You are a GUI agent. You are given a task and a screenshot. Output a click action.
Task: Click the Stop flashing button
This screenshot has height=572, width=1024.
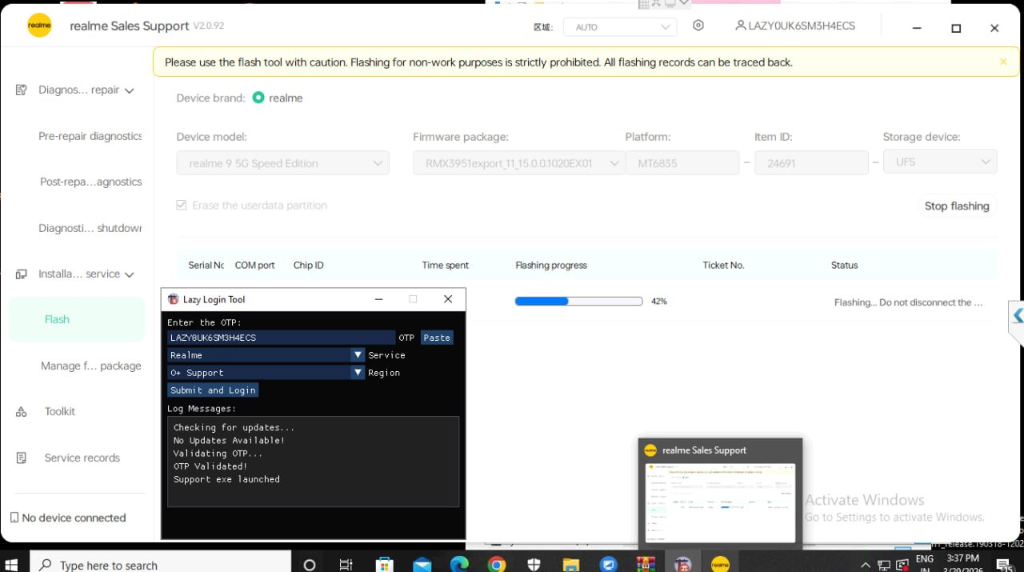[x=957, y=206]
